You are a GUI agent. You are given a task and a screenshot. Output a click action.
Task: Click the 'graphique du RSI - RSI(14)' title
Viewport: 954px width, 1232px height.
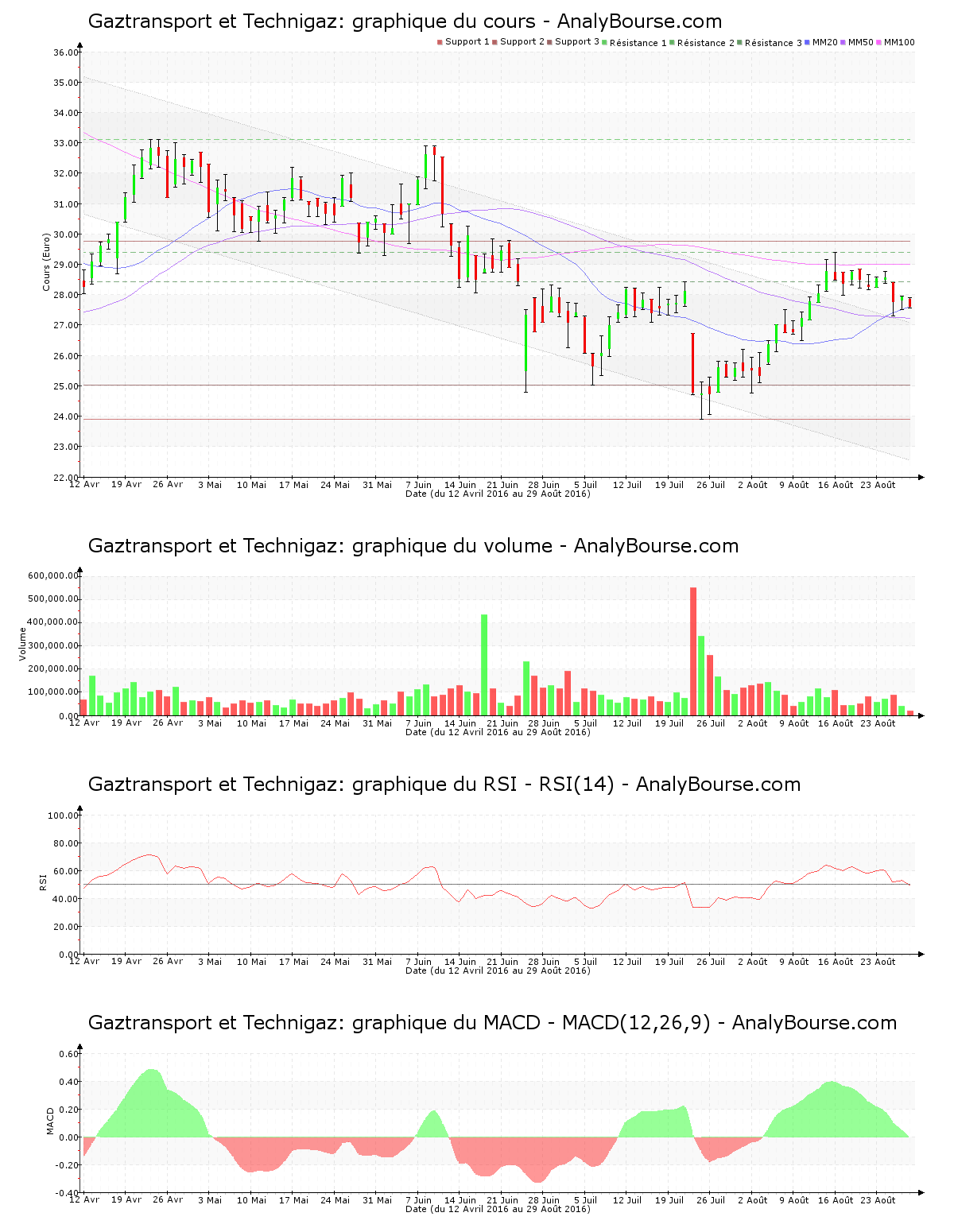click(444, 785)
